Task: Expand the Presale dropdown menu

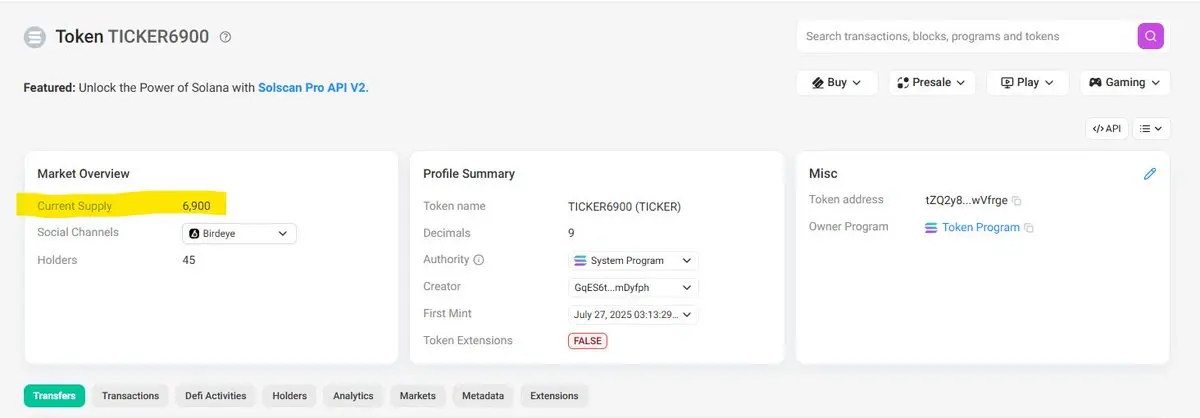Action: (x=932, y=83)
